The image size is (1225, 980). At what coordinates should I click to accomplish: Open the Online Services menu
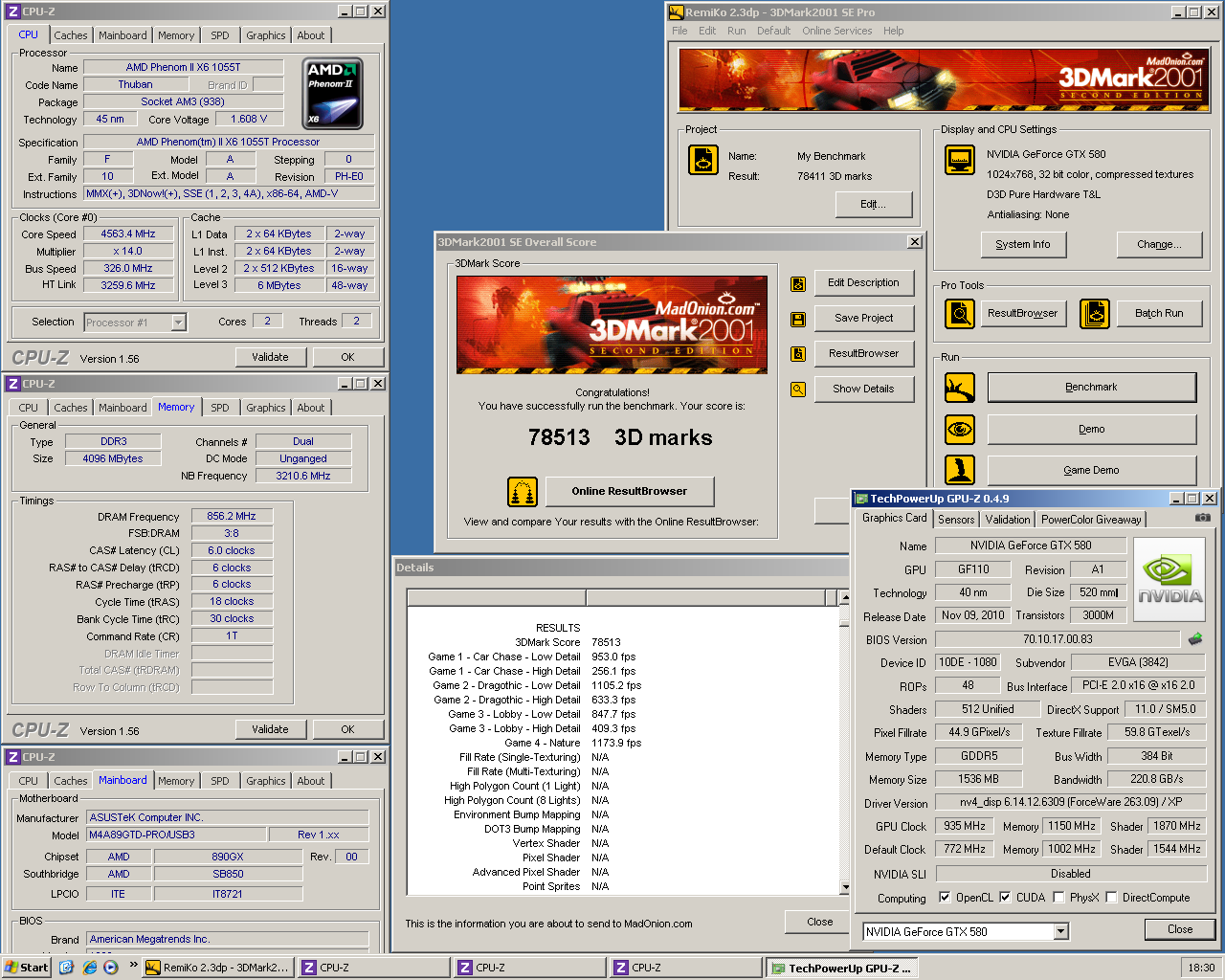click(837, 31)
